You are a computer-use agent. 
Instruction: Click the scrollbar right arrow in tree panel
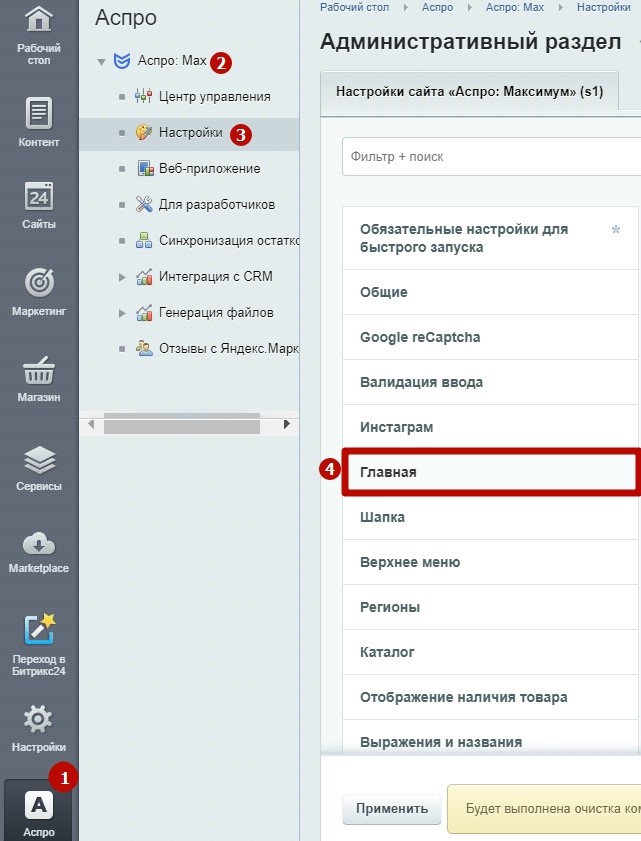pos(287,424)
